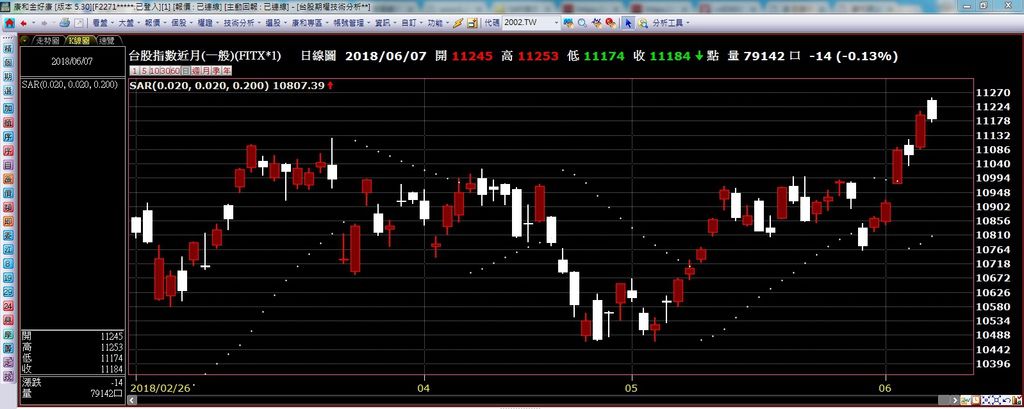
Task: Go back with the red arrow icon
Action: 24,23
